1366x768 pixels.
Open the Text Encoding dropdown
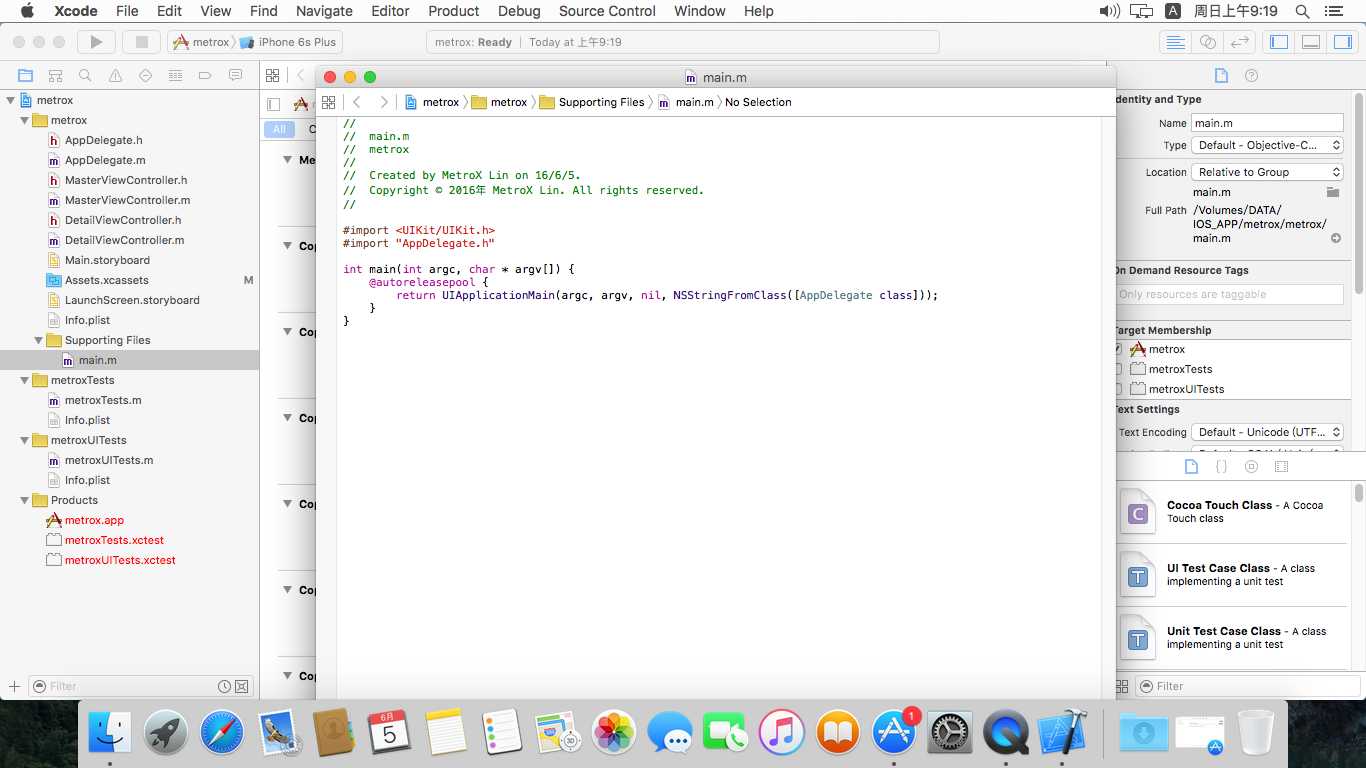point(1267,432)
